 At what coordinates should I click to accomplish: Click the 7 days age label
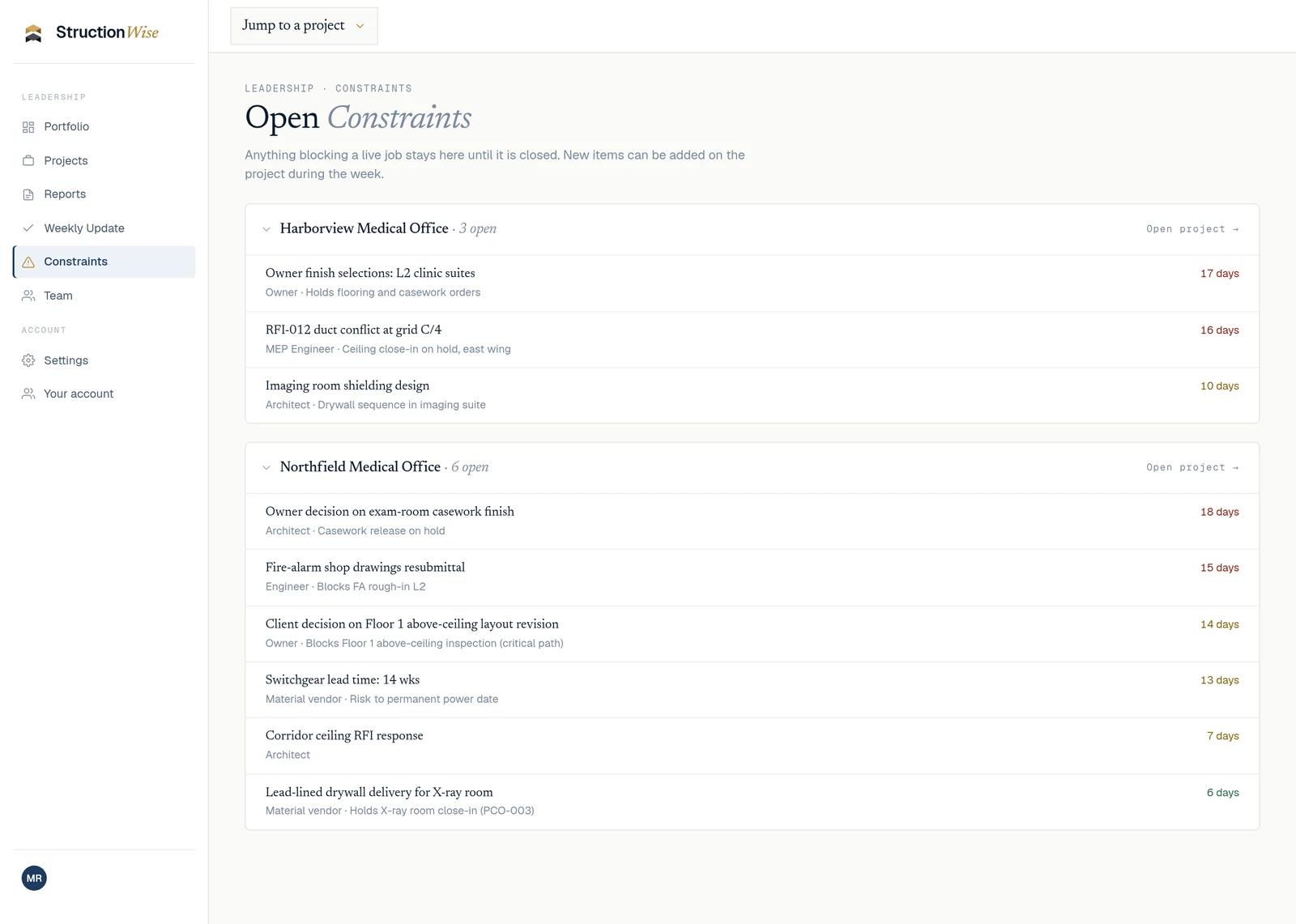click(1223, 736)
